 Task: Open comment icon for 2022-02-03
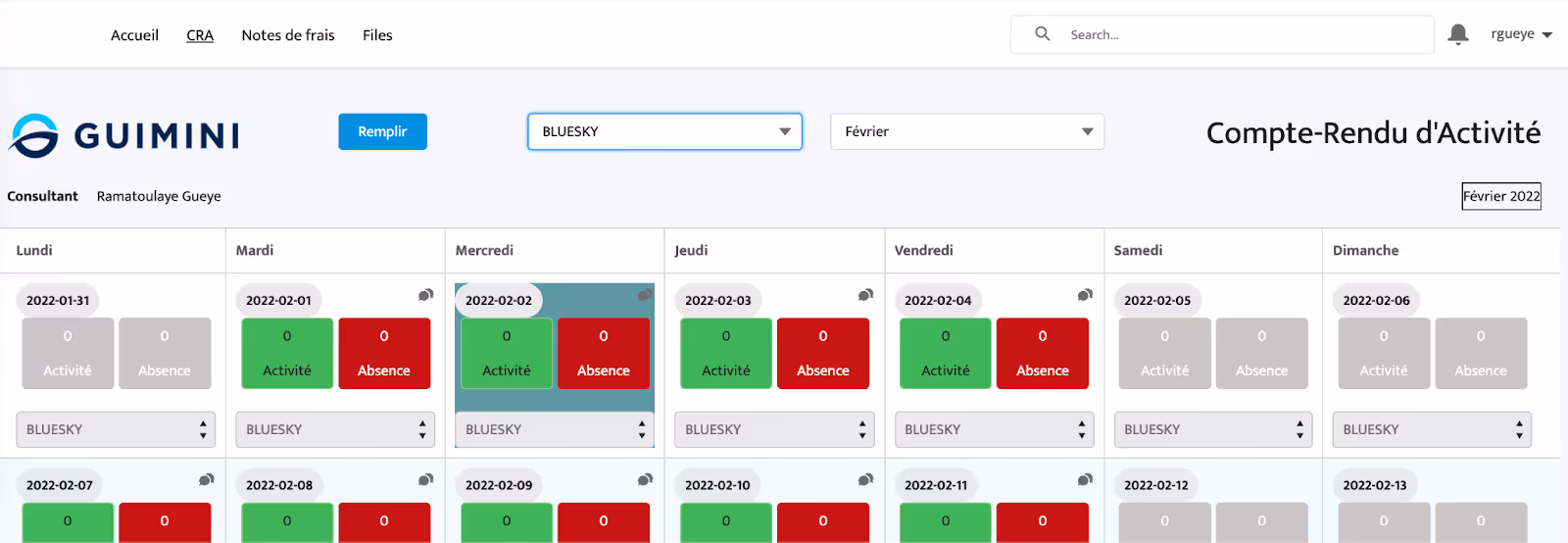pyautogui.click(x=865, y=295)
